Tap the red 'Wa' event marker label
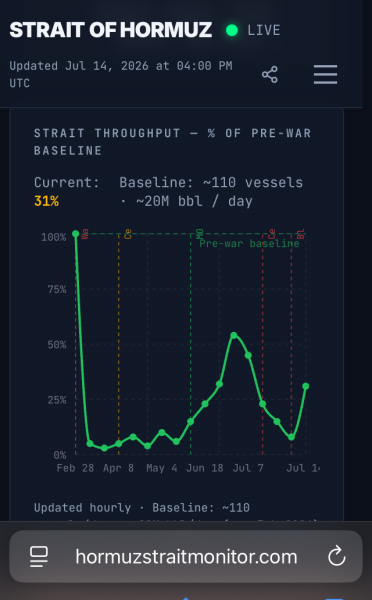Screen dimensions: 372x600 click(x=85, y=234)
